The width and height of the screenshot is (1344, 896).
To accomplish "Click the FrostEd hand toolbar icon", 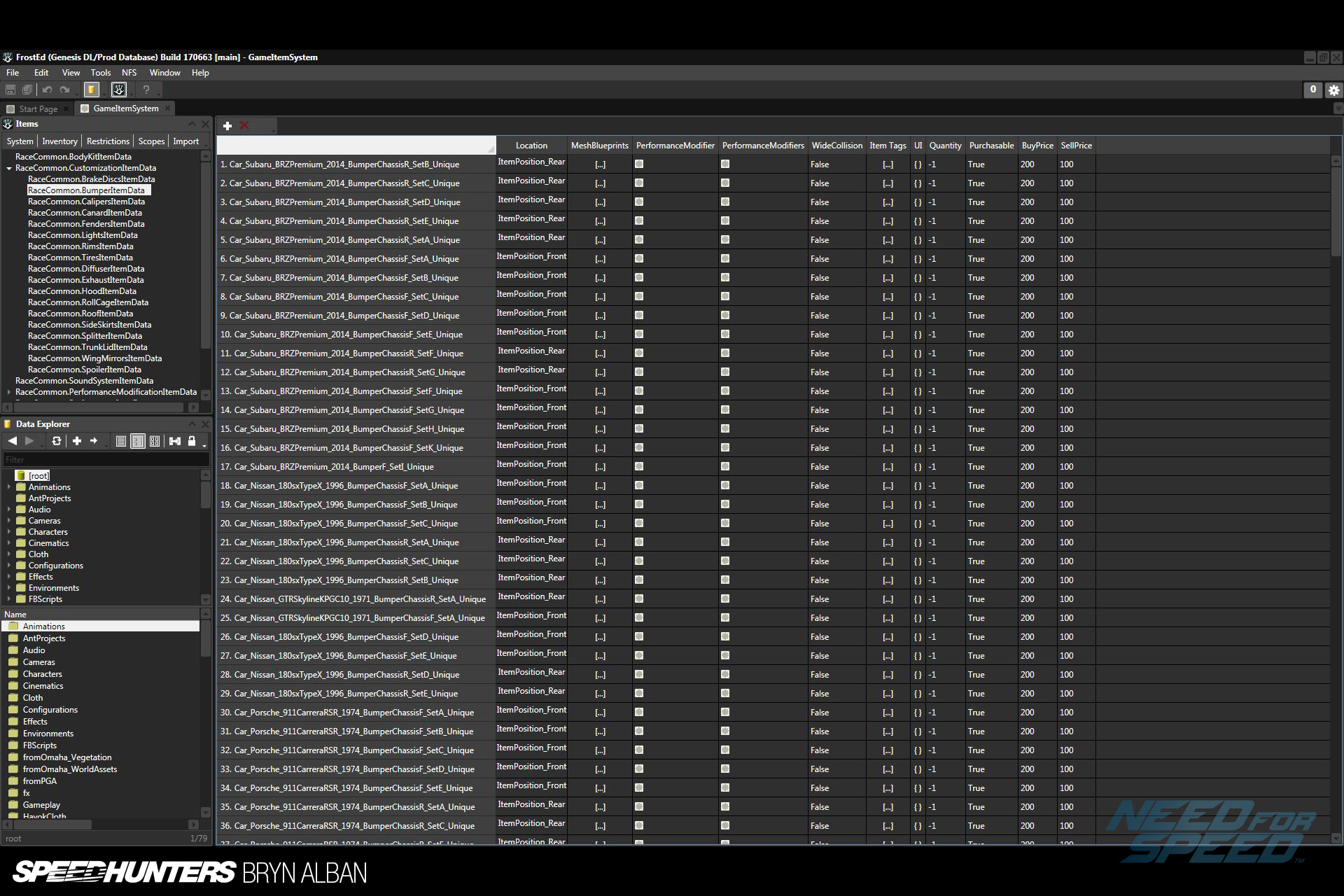I will (x=119, y=90).
